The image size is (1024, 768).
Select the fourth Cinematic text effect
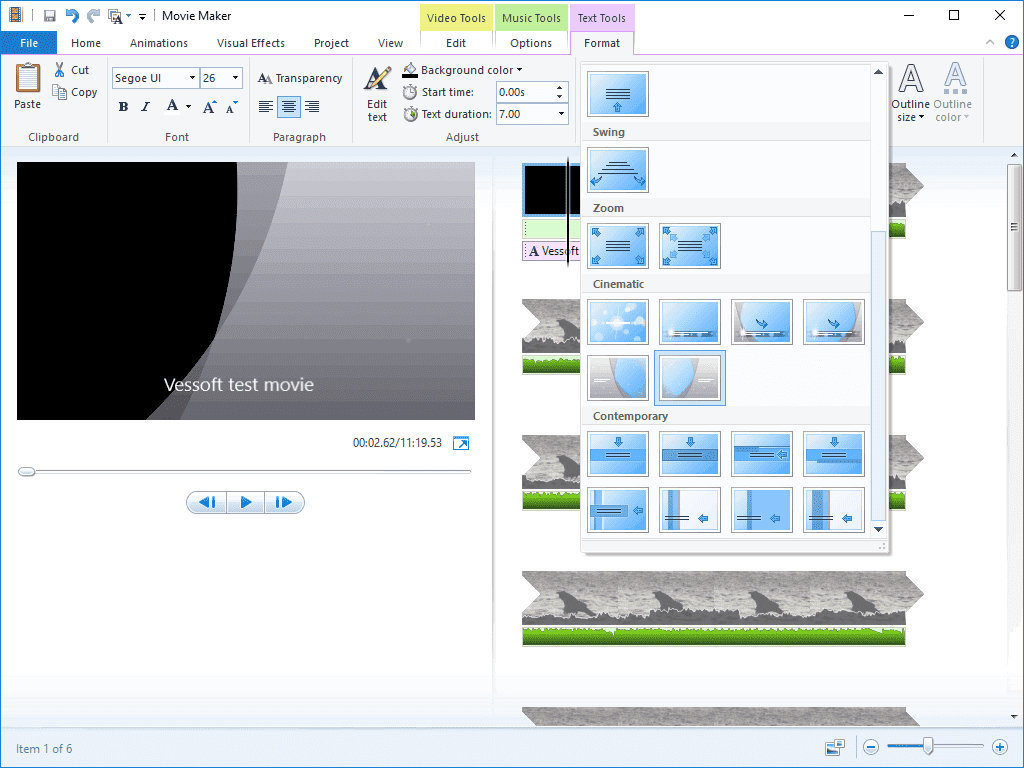[833, 322]
